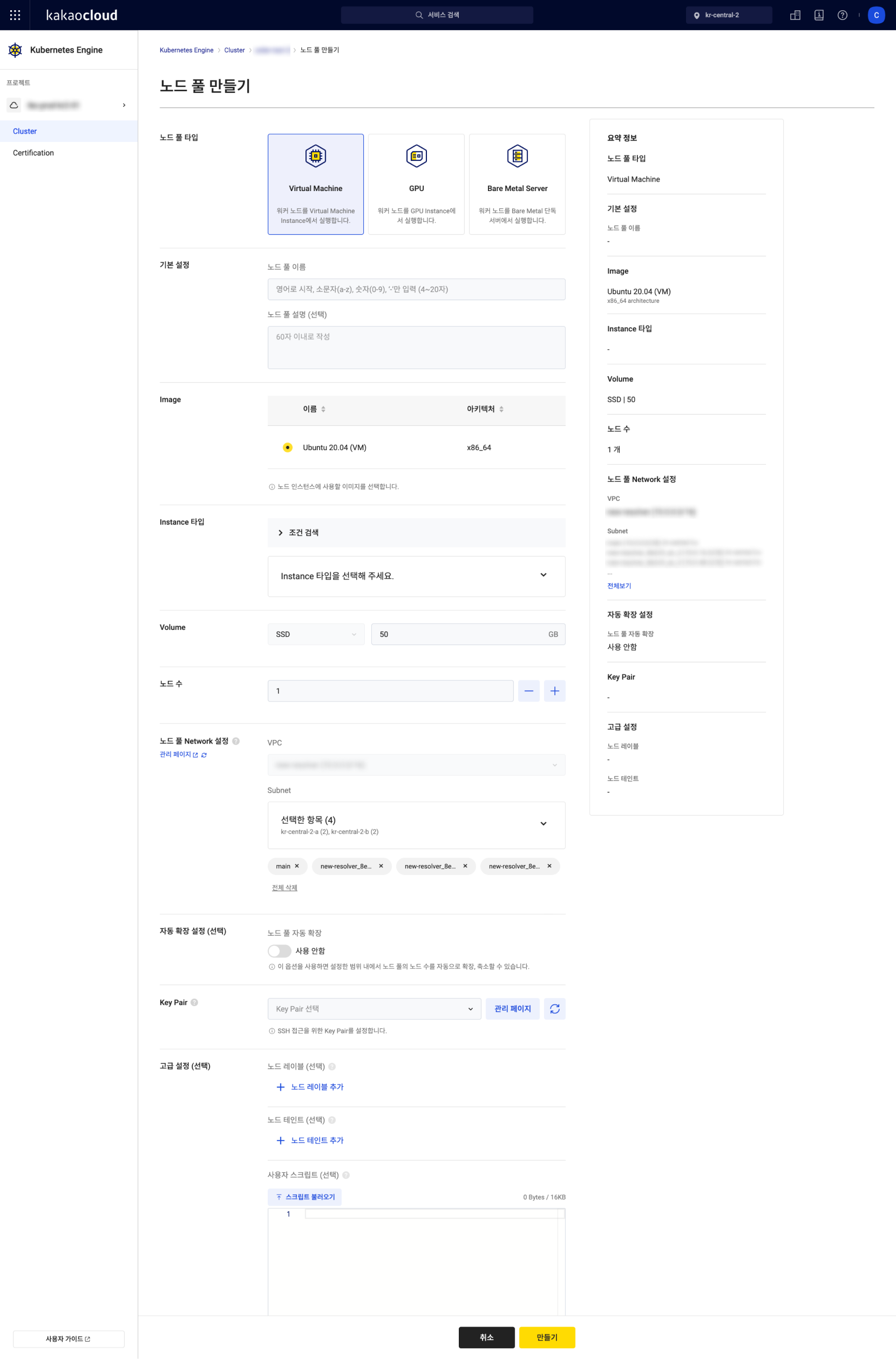
Task: Open the documentation book icon in top bar
Action: 818,15
